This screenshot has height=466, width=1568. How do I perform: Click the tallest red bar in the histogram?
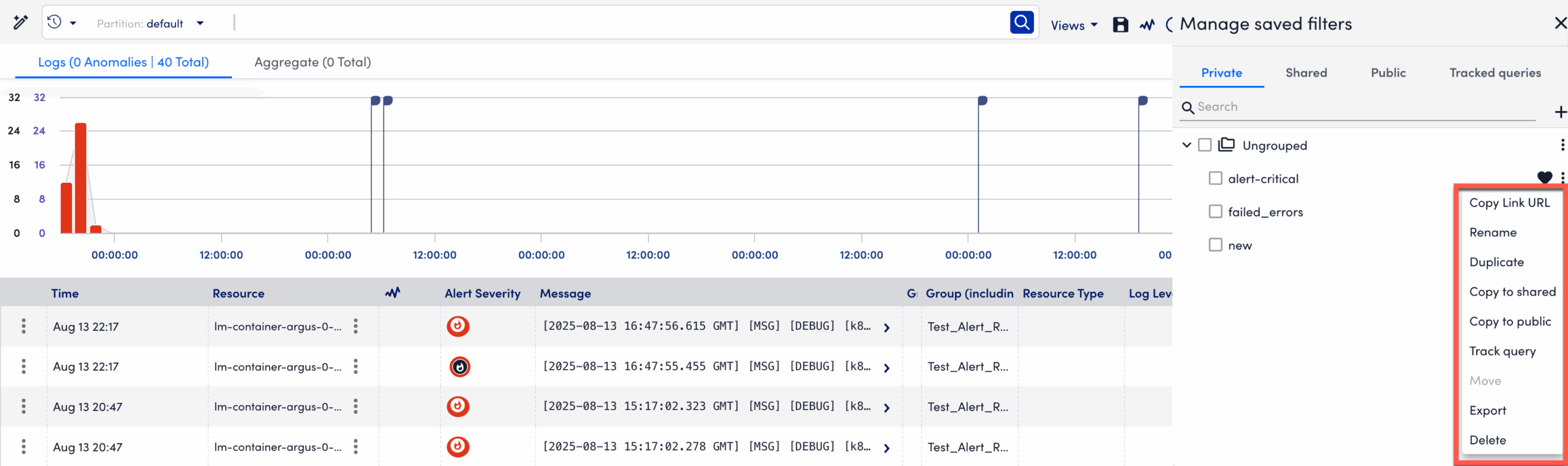(80, 177)
